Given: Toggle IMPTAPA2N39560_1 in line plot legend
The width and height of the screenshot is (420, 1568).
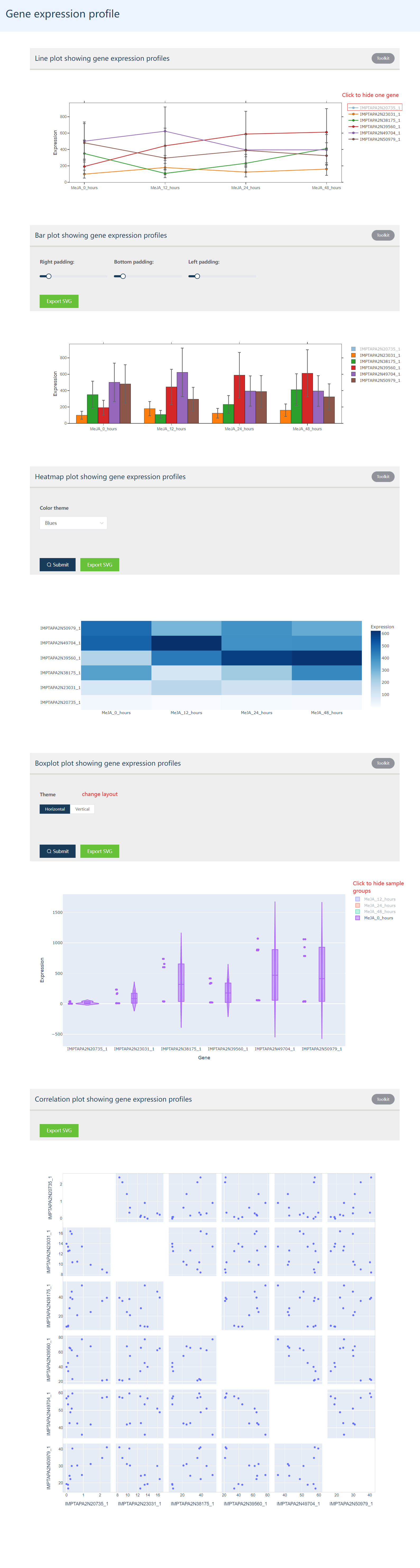Looking at the screenshot, I should (375, 127).
